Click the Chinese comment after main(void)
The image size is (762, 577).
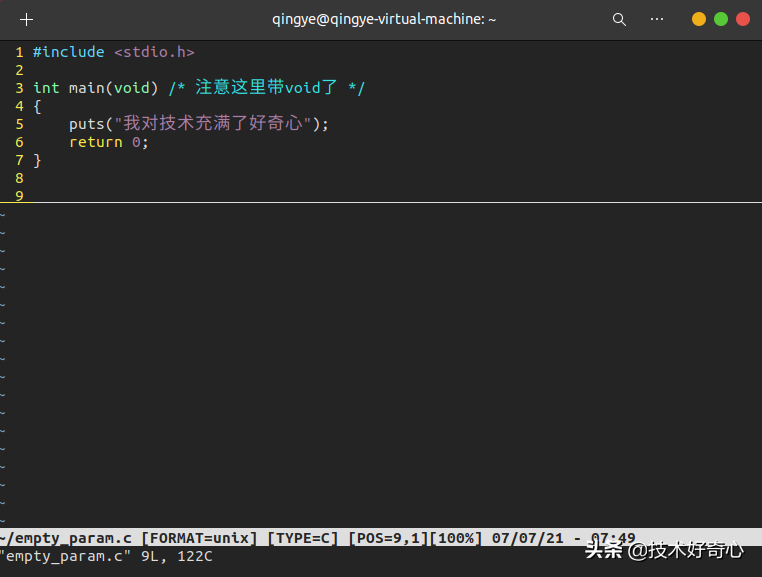click(266, 88)
